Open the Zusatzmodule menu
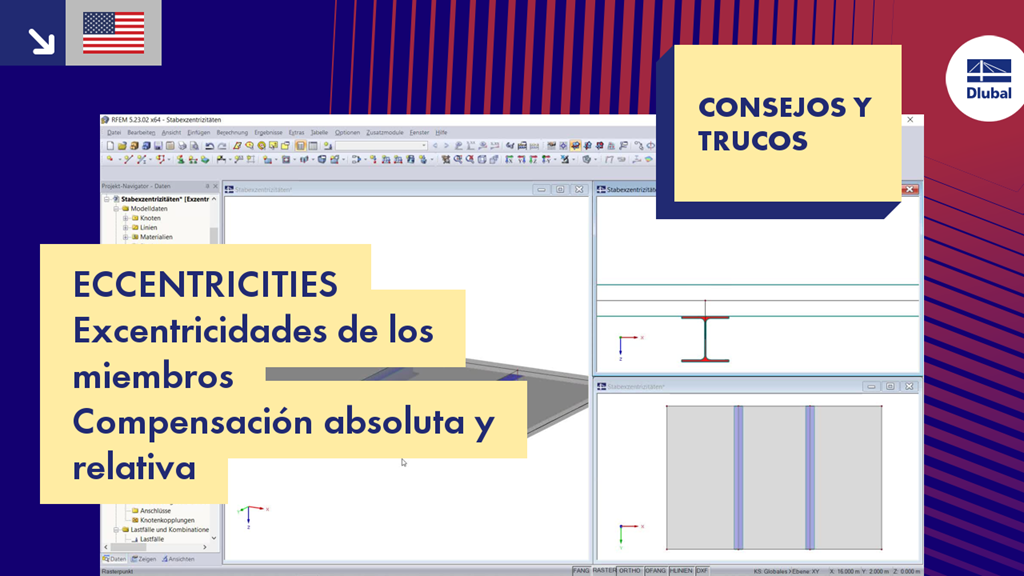 (385, 133)
